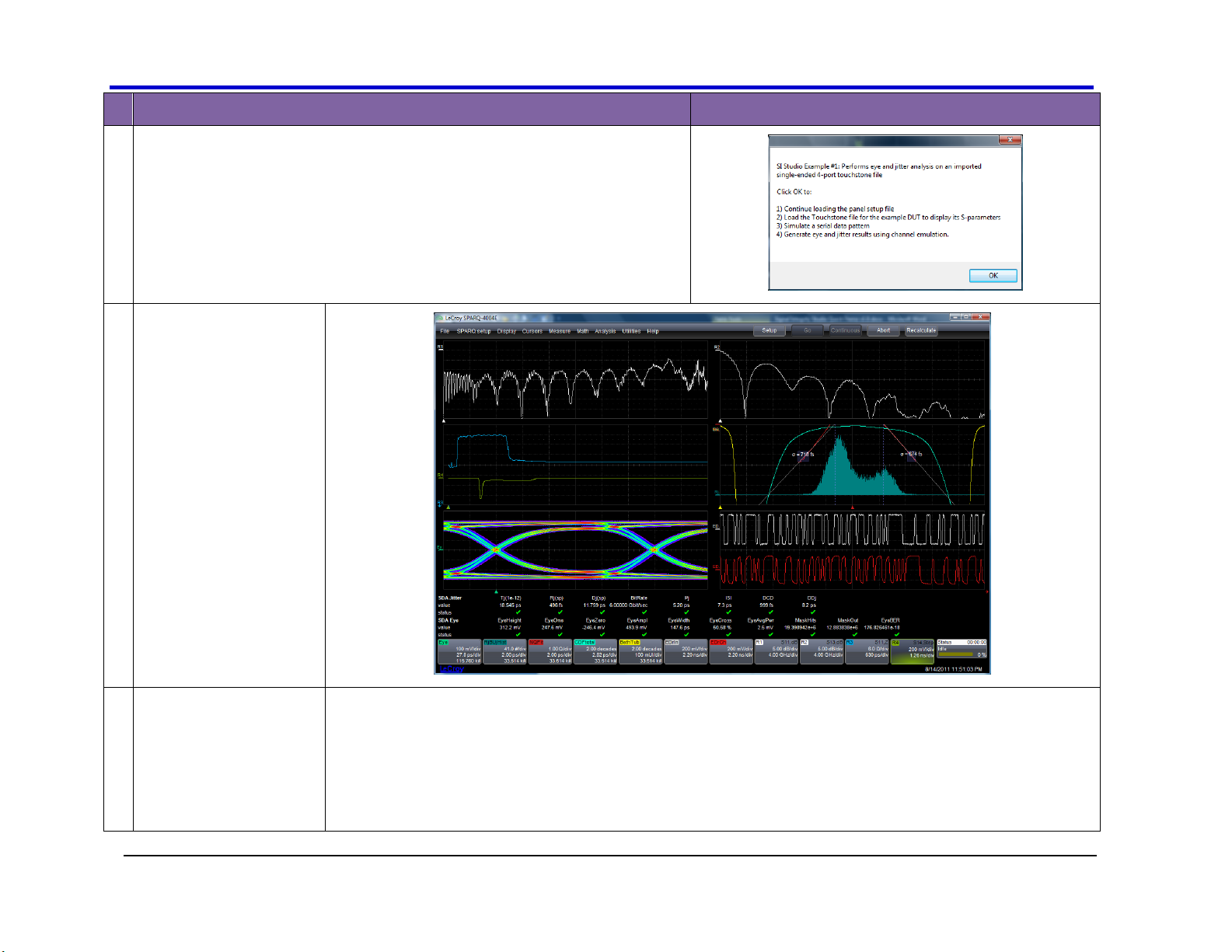Click the LeCroy logo link
This screenshot has height=952, width=1232.
[x=452, y=668]
